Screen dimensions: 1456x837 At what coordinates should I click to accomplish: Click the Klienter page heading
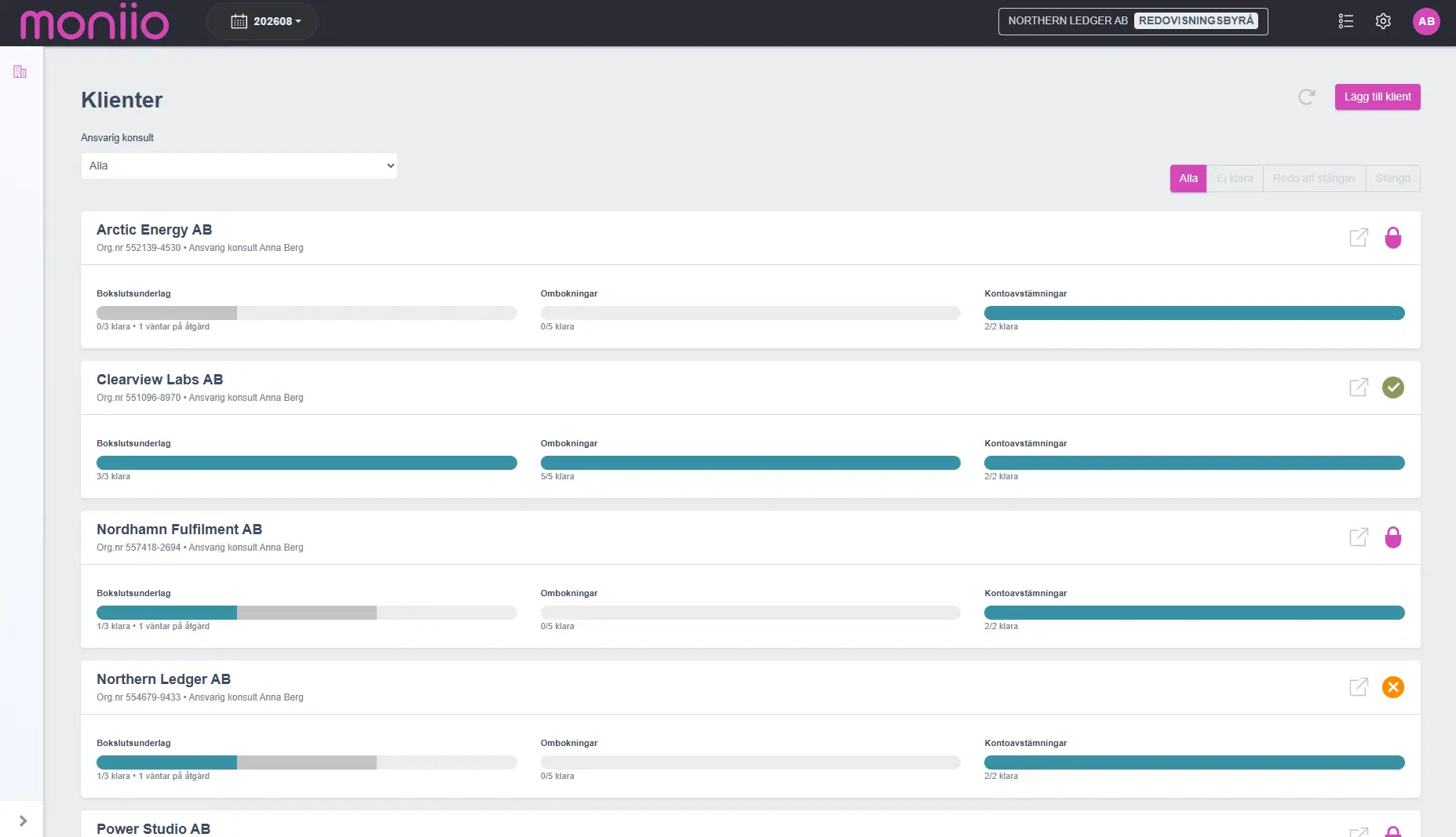pos(122,100)
